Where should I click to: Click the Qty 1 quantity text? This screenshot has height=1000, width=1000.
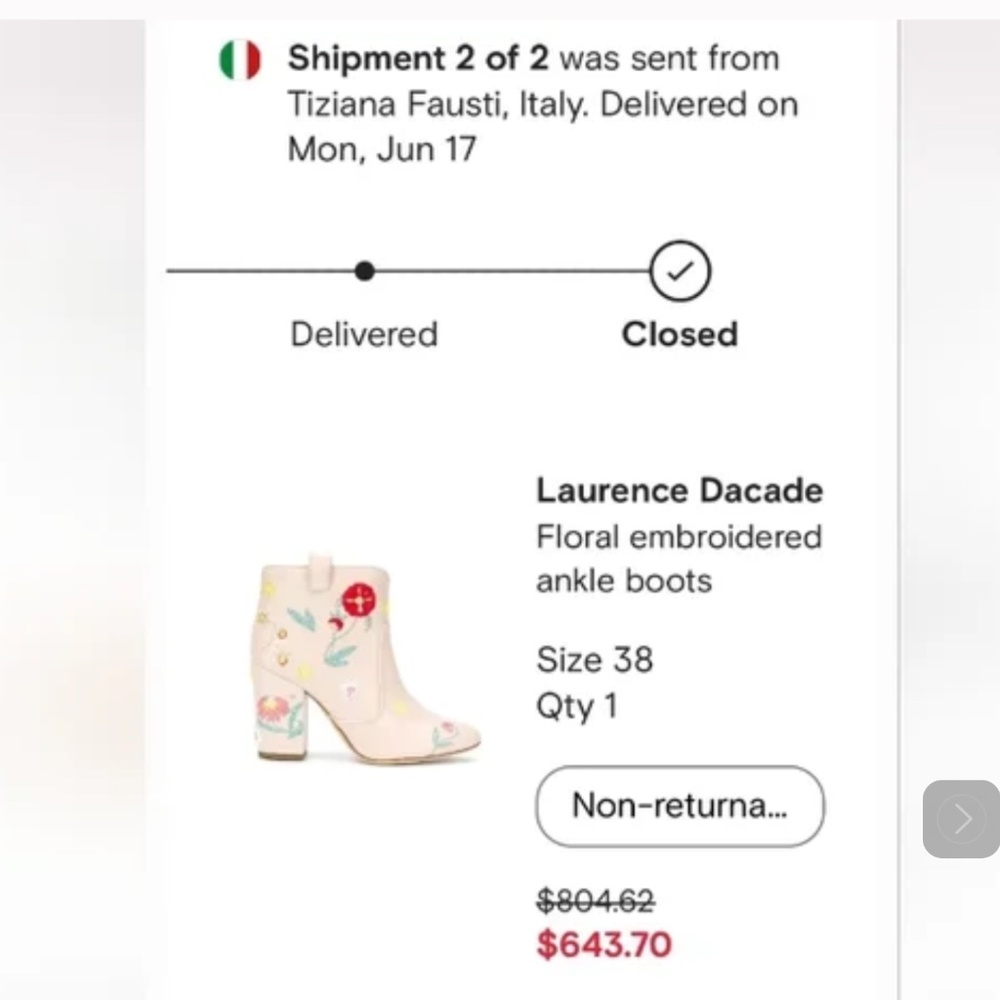(x=576, y=707)
